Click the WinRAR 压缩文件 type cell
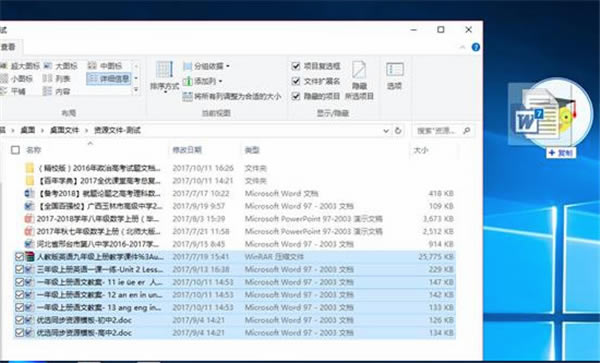 tap(274, 257)
